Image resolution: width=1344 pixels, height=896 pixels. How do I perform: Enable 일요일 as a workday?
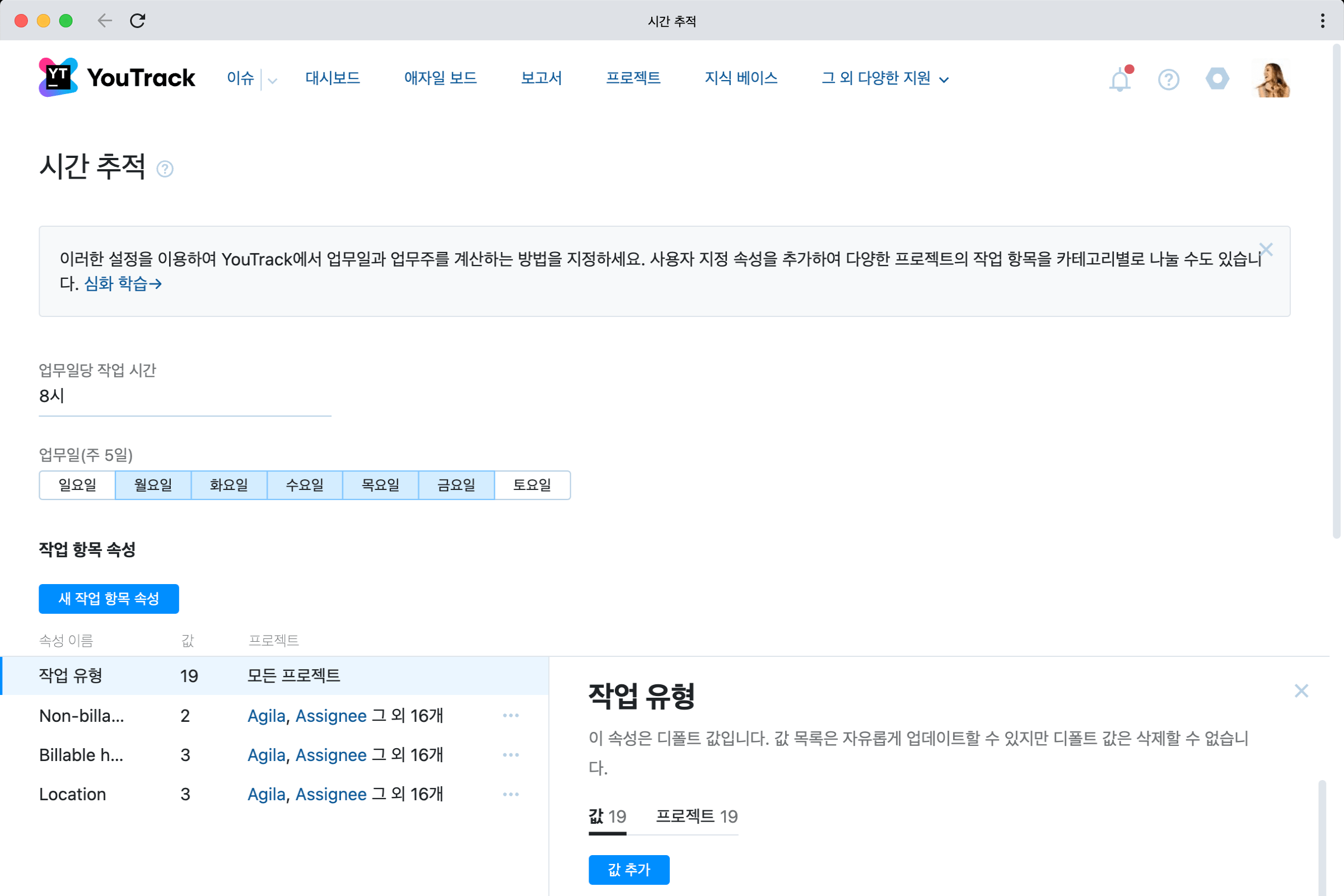(77, 484)
